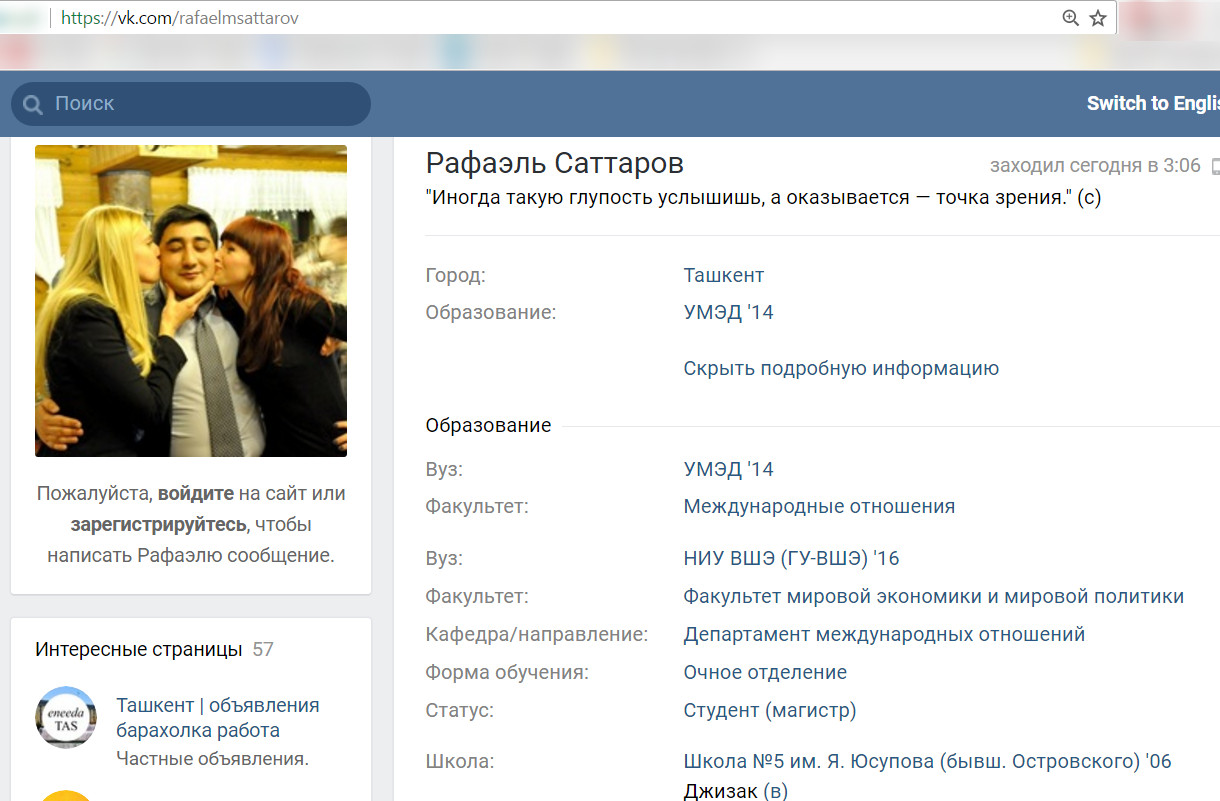The width and height of the screenshot is (1220, 801).
Task: Click the search magnifier icon in VK header
Action: pyautogui.click(x=32, y=104)
